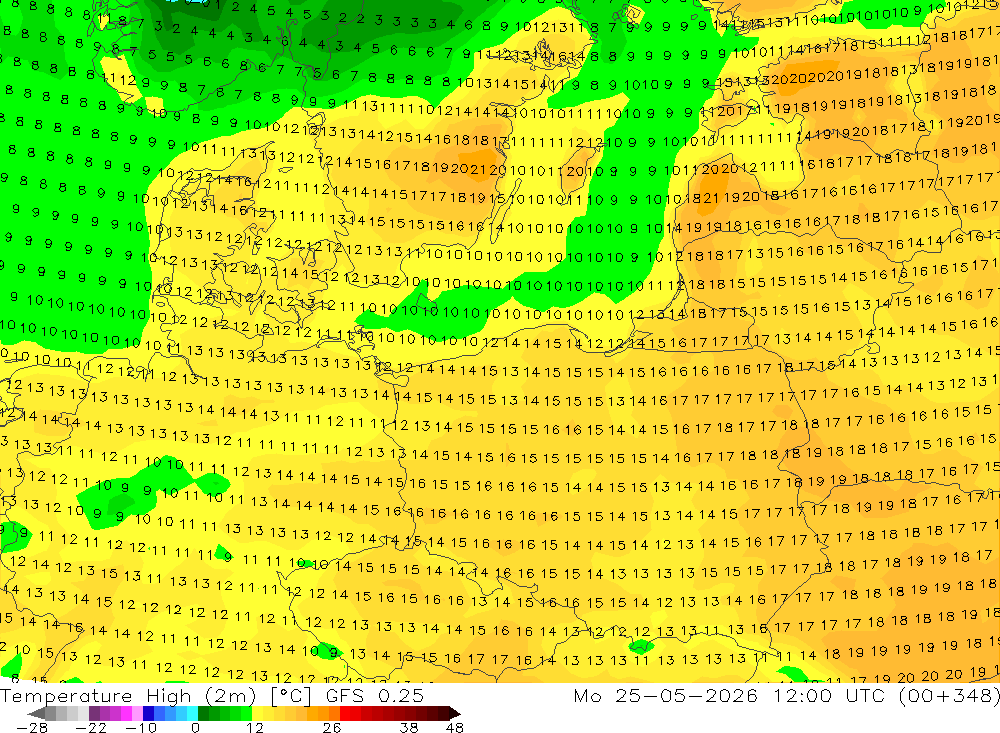Click the '26' legend scale label
This screenshot has height=733, width=1000.
pos(332,727)
